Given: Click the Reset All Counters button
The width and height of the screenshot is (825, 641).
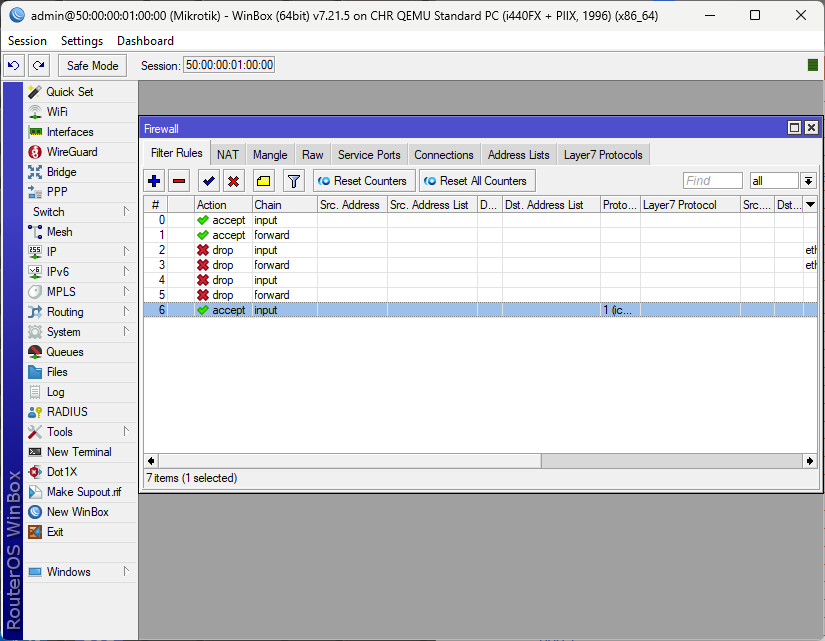Looking at the screenshot, I should pyautogui.click(x=477, y=181).
